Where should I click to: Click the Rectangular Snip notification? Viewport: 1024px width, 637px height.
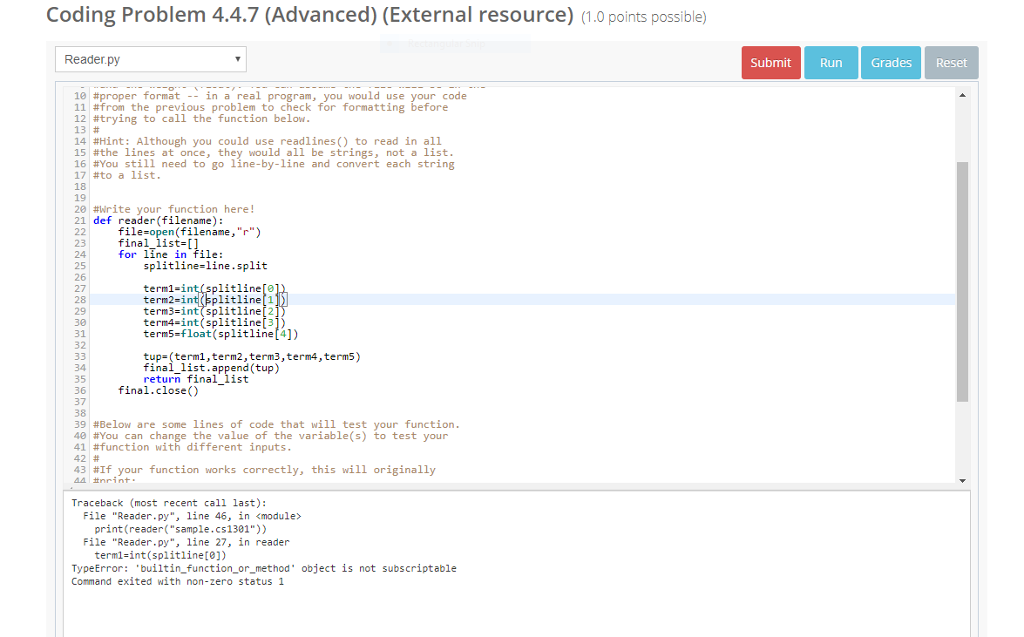(x=450, y=44)
